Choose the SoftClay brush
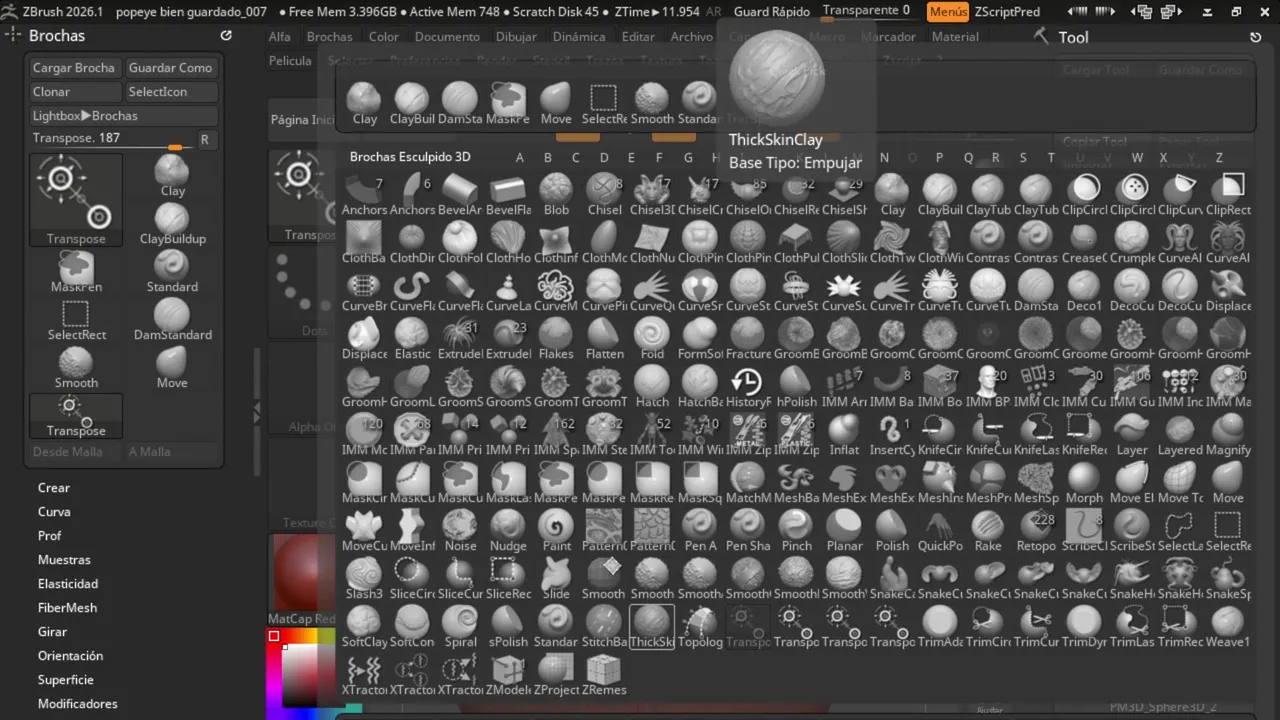This screenshot has width=1280, height=720. 364,625
